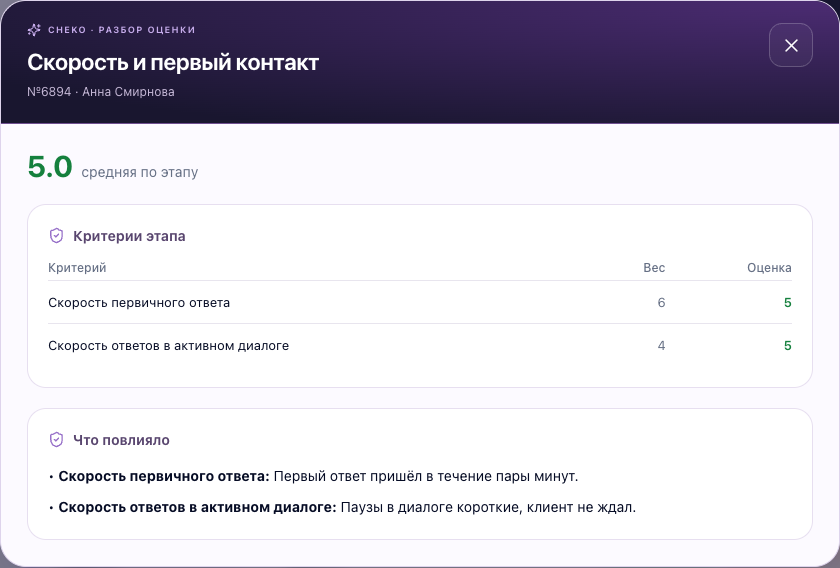Click weight value 6 for первичного ответа

[661, 303]
